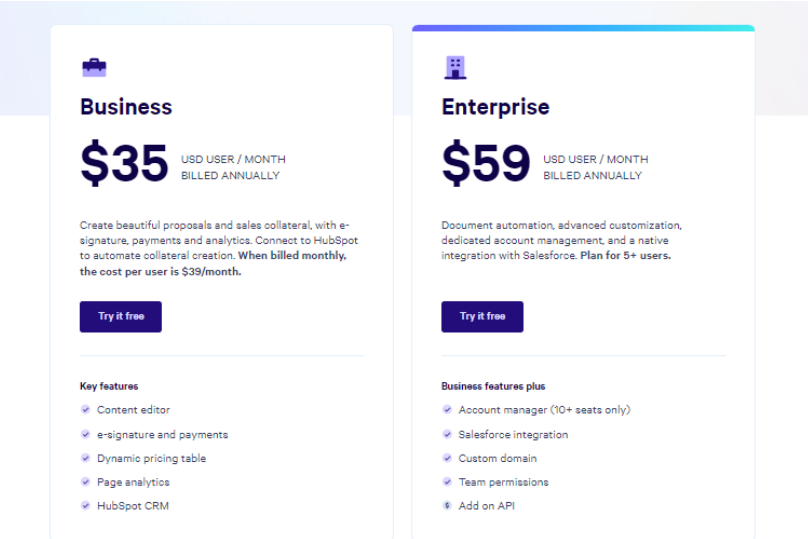Click the Key features section label
This screenshot has height=539, width=808.
click(x=109, y=386)
